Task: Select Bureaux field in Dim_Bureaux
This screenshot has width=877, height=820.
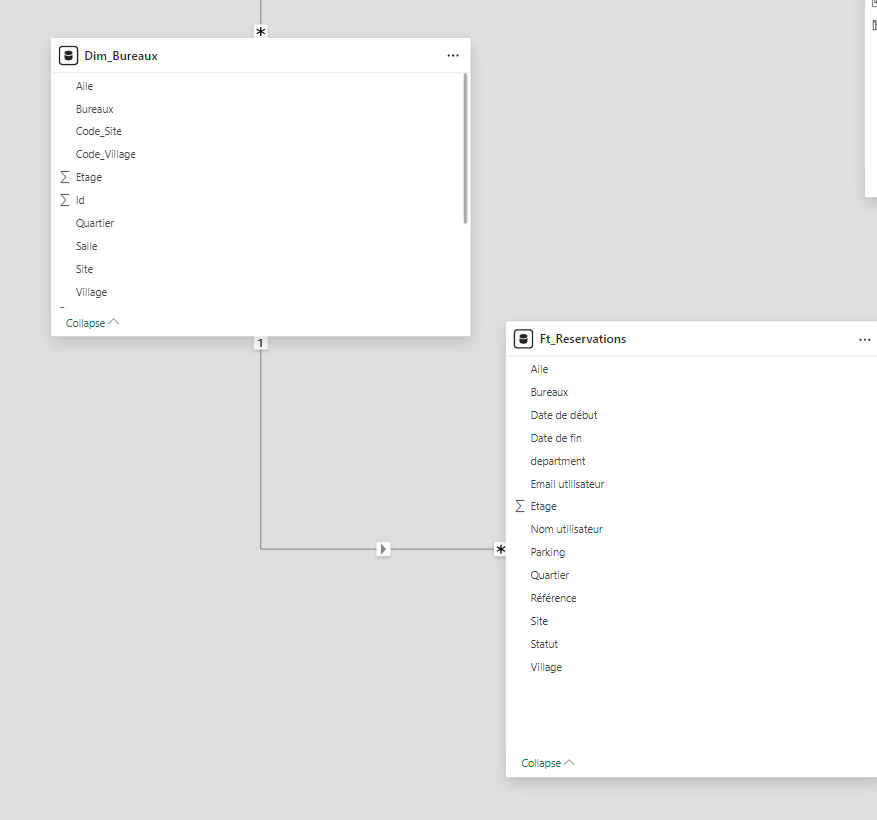Action: [95, 109]
